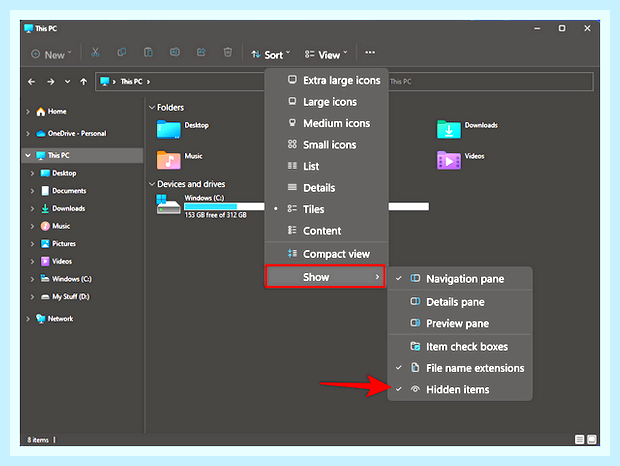Collapse This PC tree node
Viewport: 620px width, 466px height.
[x=28, y=155]
